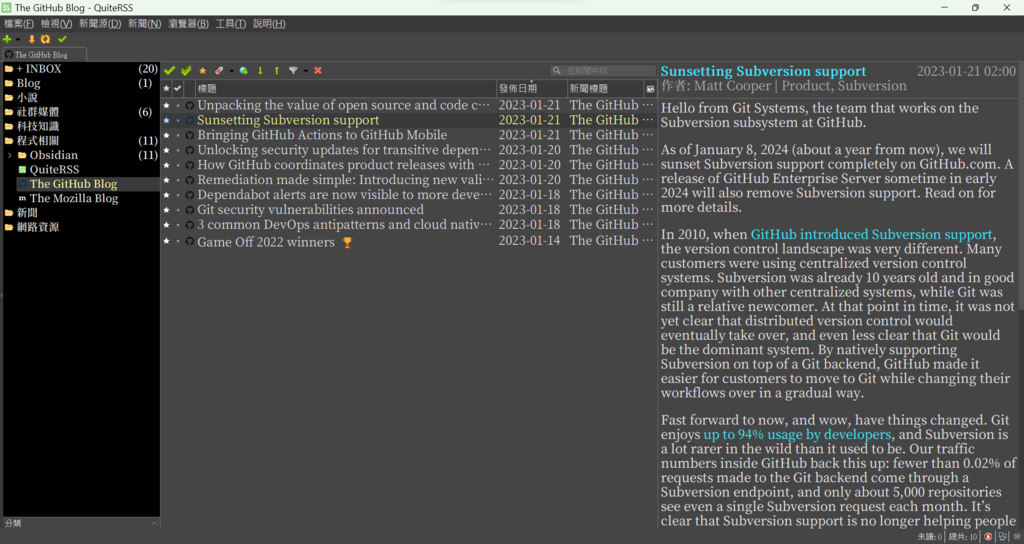Click the rightmost status bar icon
The width and height of the screenshot is (1024, 544).
click(1017, 537)
